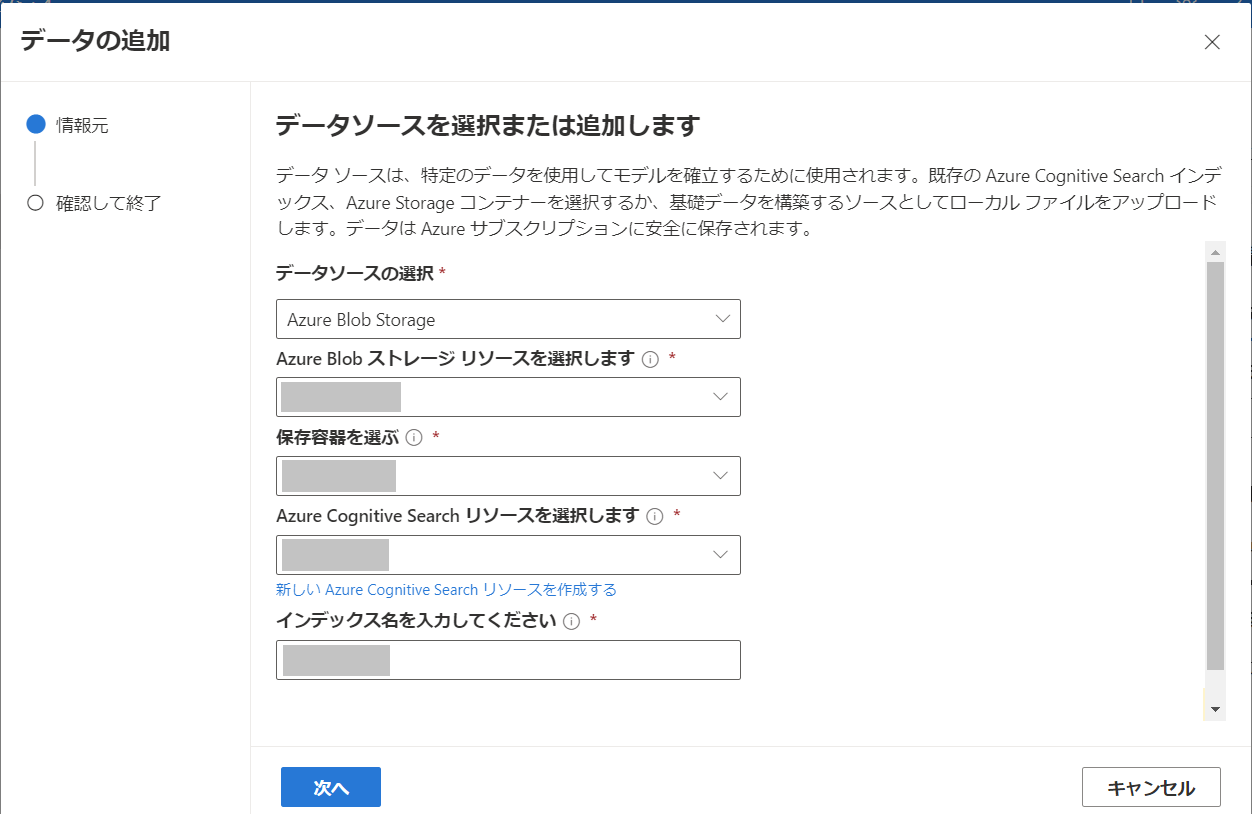Click the データの追加 dialog title
The image size is (1252, 814).
click(95, 41)
